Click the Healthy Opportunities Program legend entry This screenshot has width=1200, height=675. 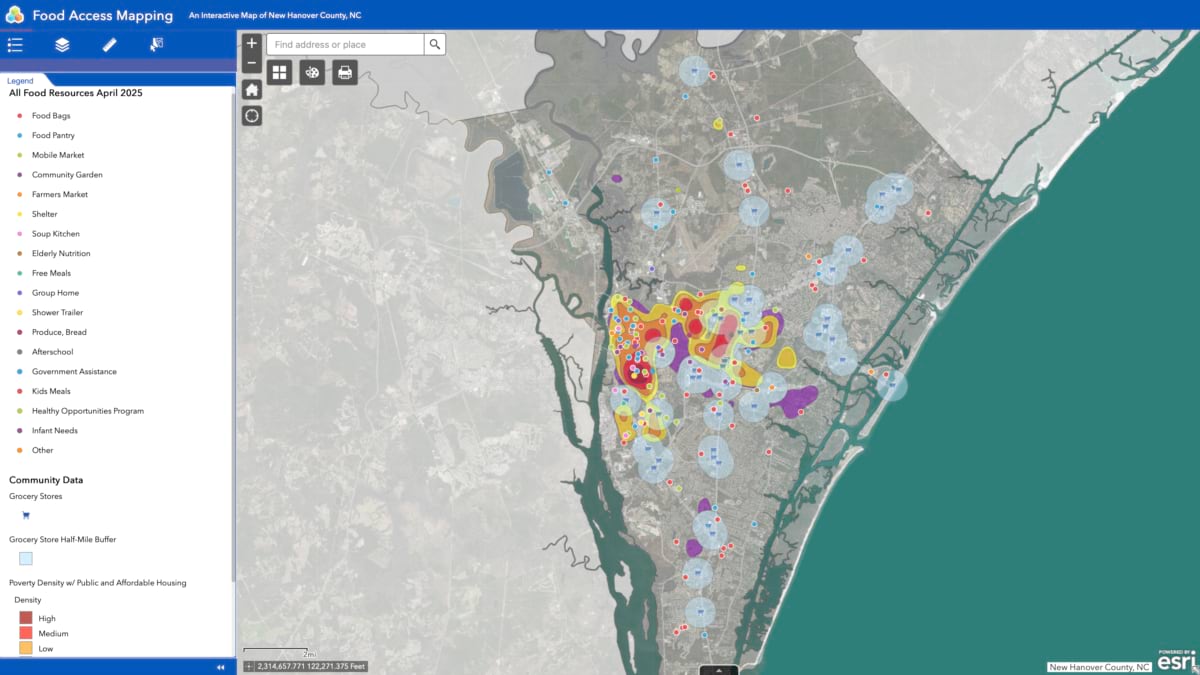88,411
